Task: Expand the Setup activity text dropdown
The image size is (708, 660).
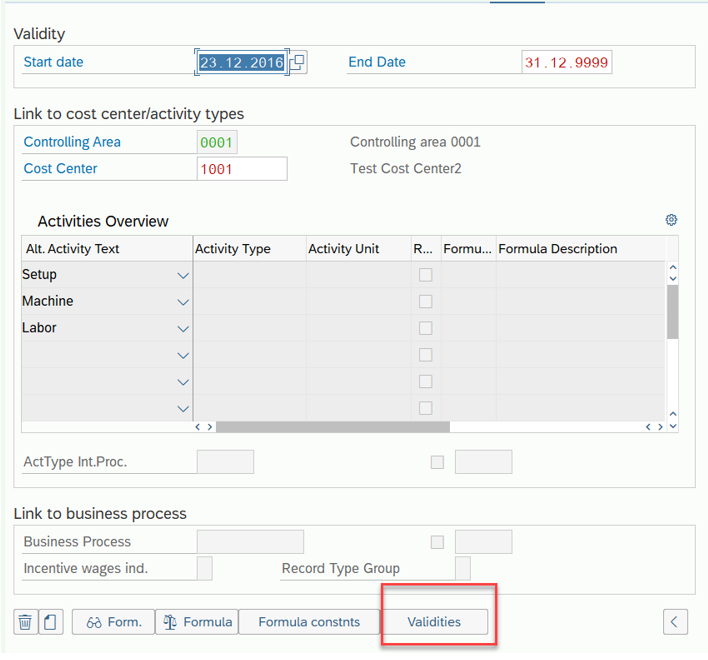Action: [183, 275]
